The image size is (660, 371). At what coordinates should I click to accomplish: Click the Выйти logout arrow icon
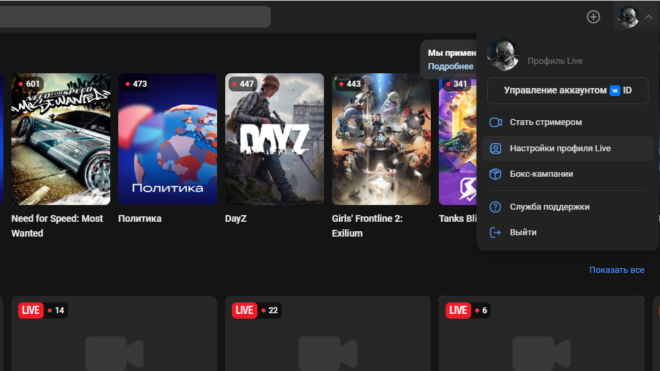point(495,232)
